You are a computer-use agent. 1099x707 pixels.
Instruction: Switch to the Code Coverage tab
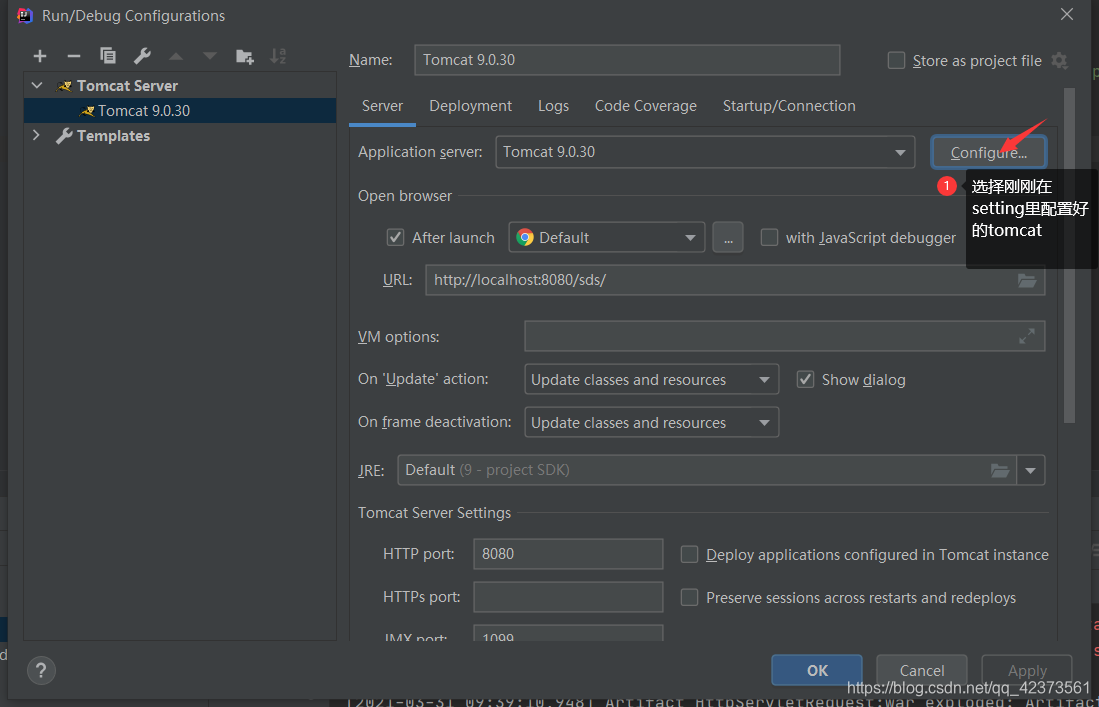646,106
